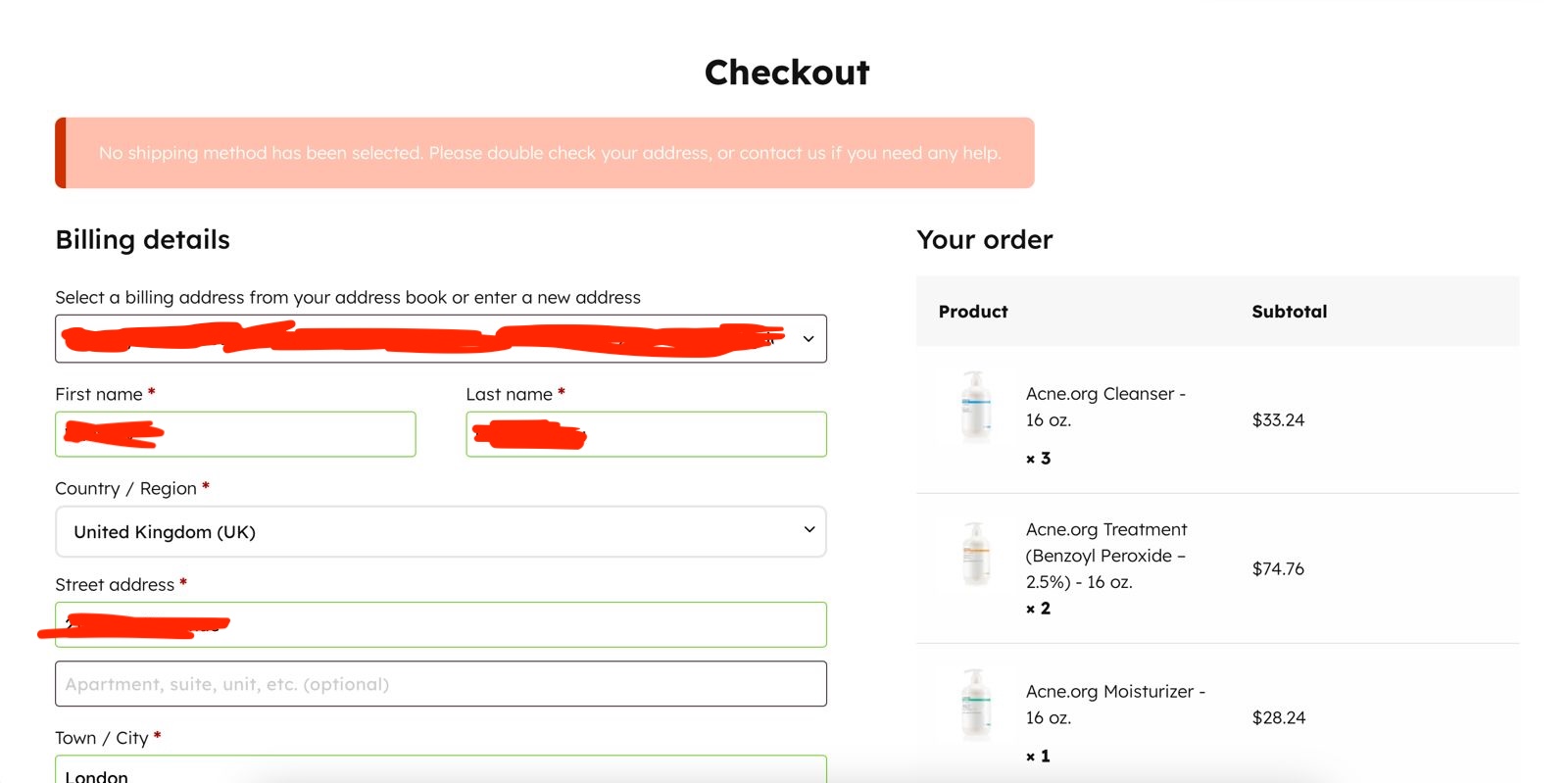
Task: Click the address book dropdown chevron arrow
Action: click(x=808, y=339)
